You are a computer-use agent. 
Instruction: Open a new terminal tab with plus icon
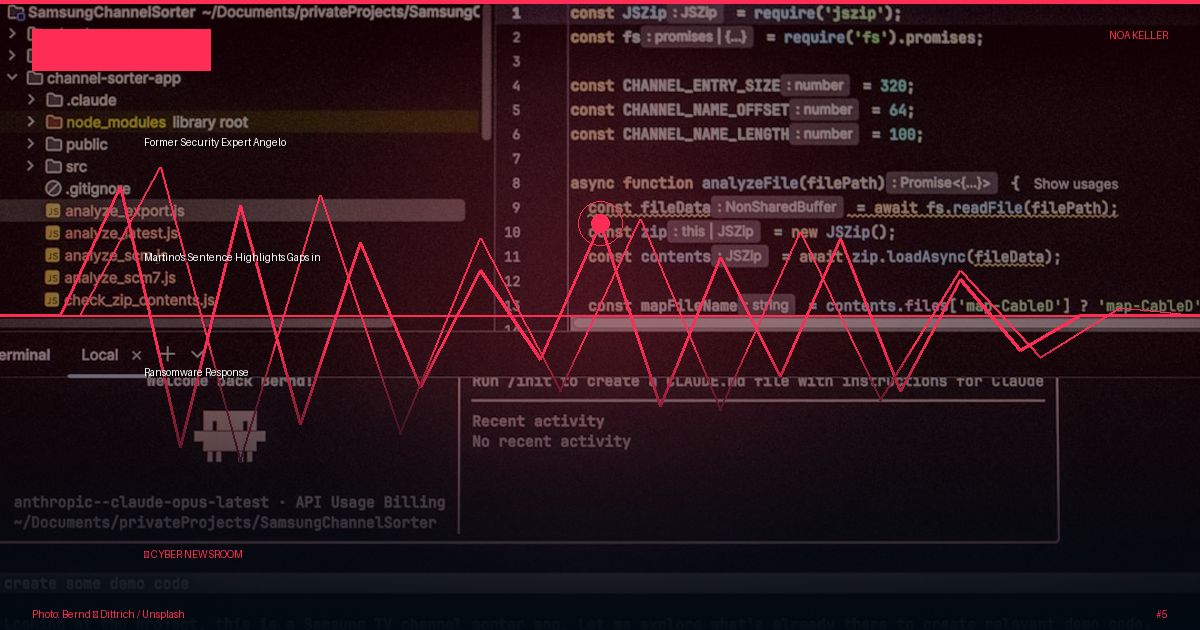coord(167,354)
